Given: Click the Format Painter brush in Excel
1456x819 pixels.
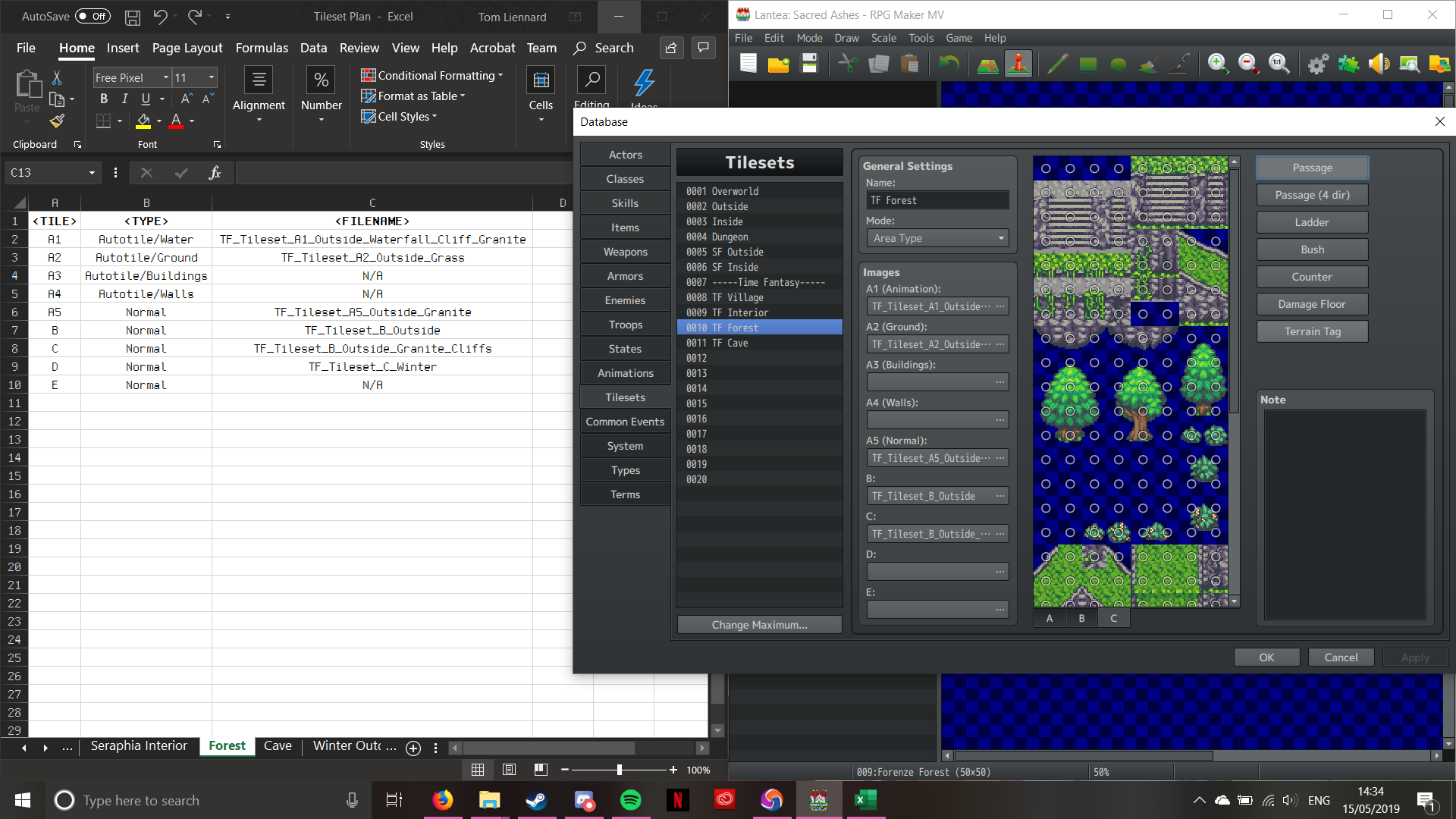Looking at the screenshot, I should pyautogui.click(x=57, y=121).
